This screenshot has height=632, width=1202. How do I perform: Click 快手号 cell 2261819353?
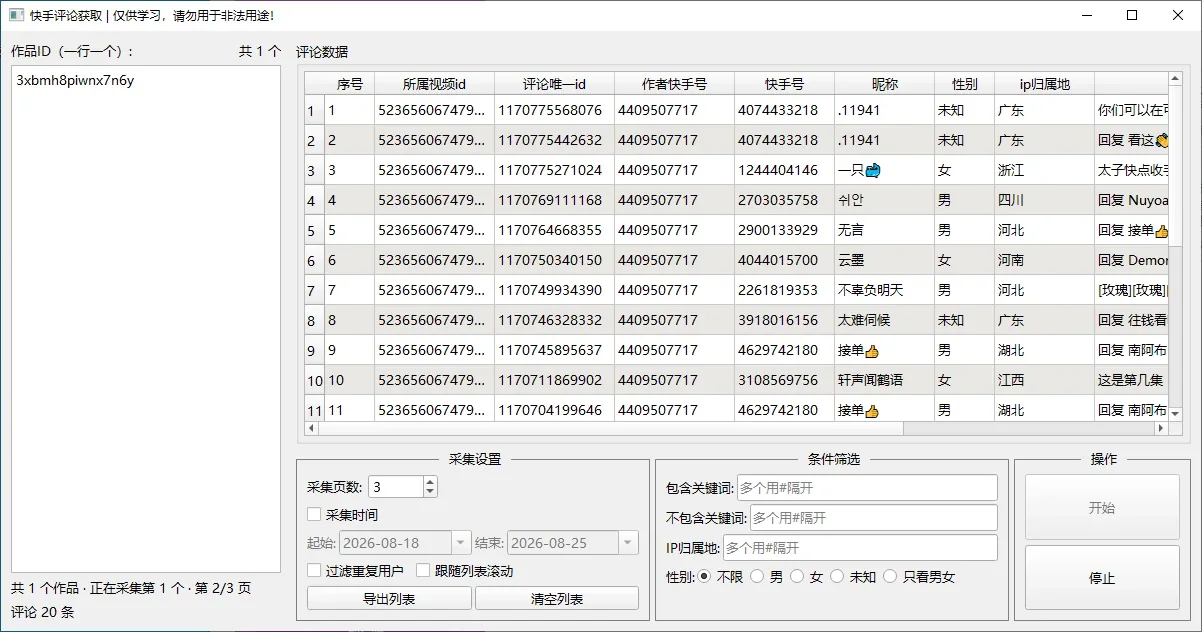[x=785, y=290]
